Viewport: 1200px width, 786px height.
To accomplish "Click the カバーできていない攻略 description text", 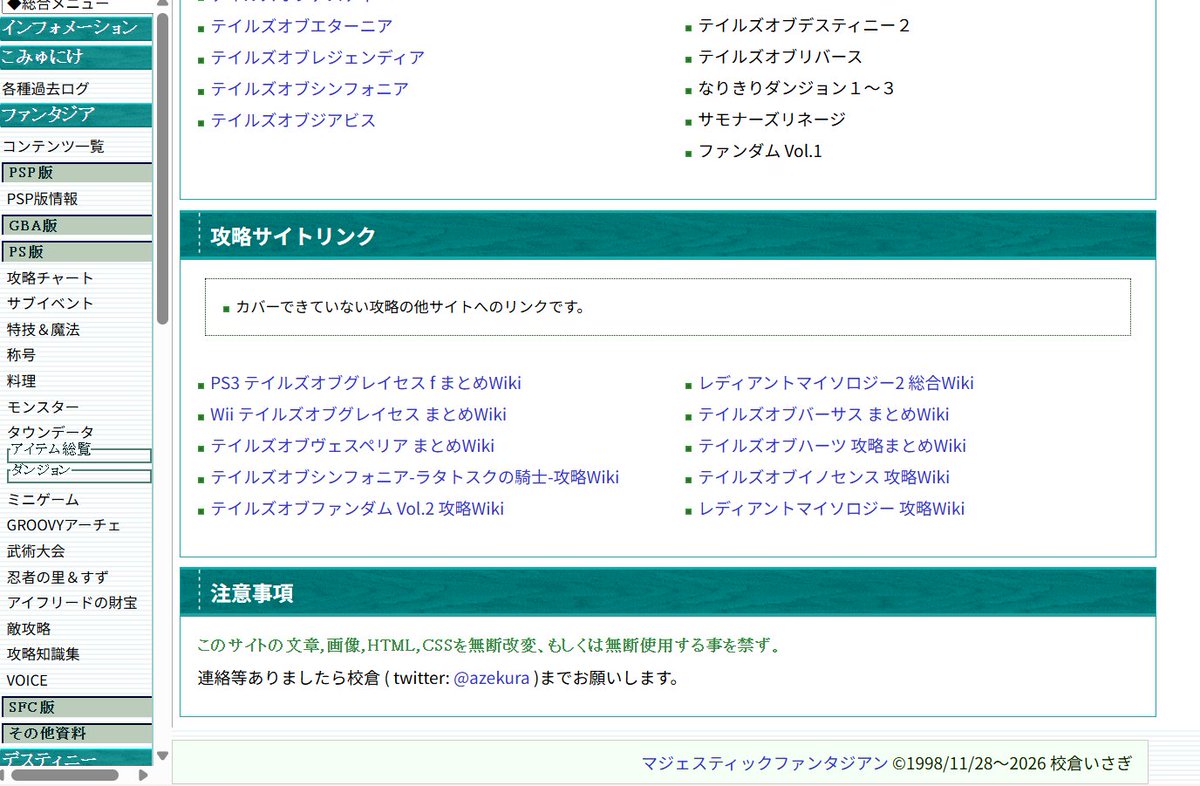I will point(410,307).
